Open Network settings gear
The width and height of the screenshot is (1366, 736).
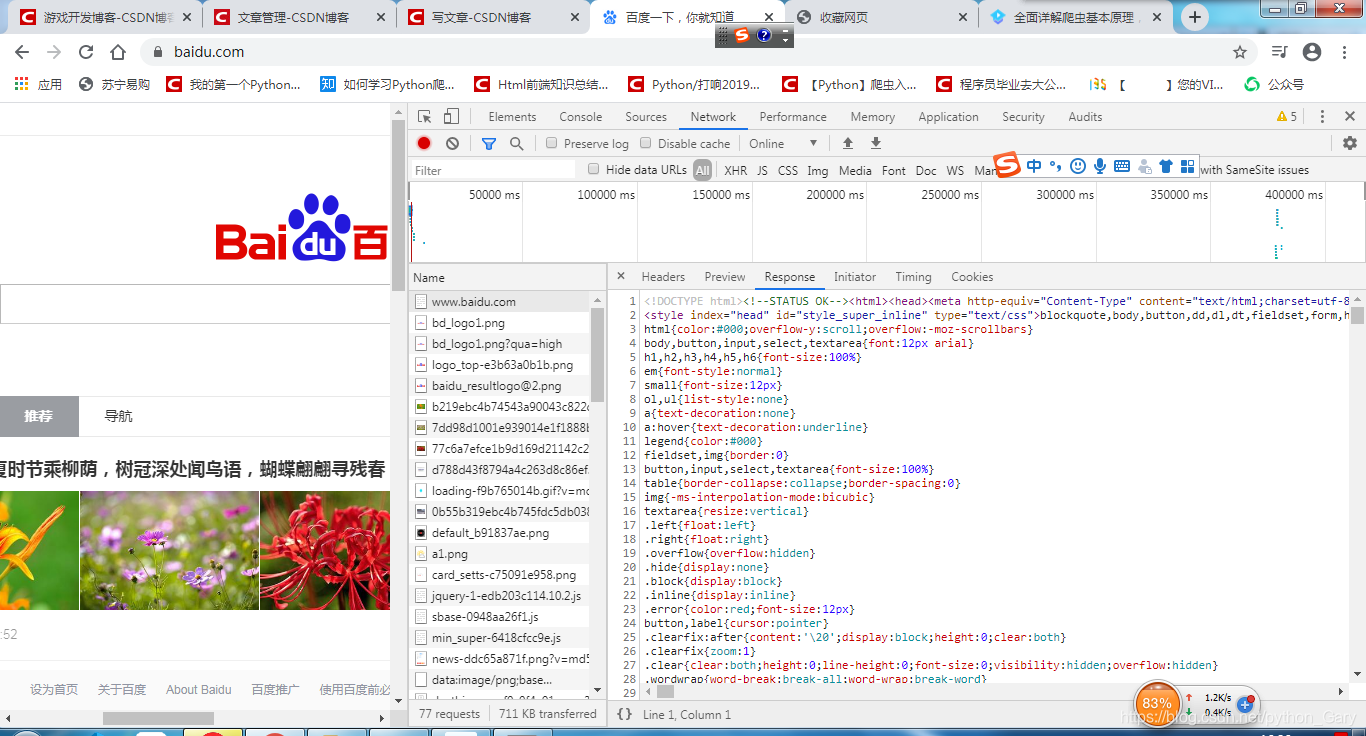[1350, 143]
